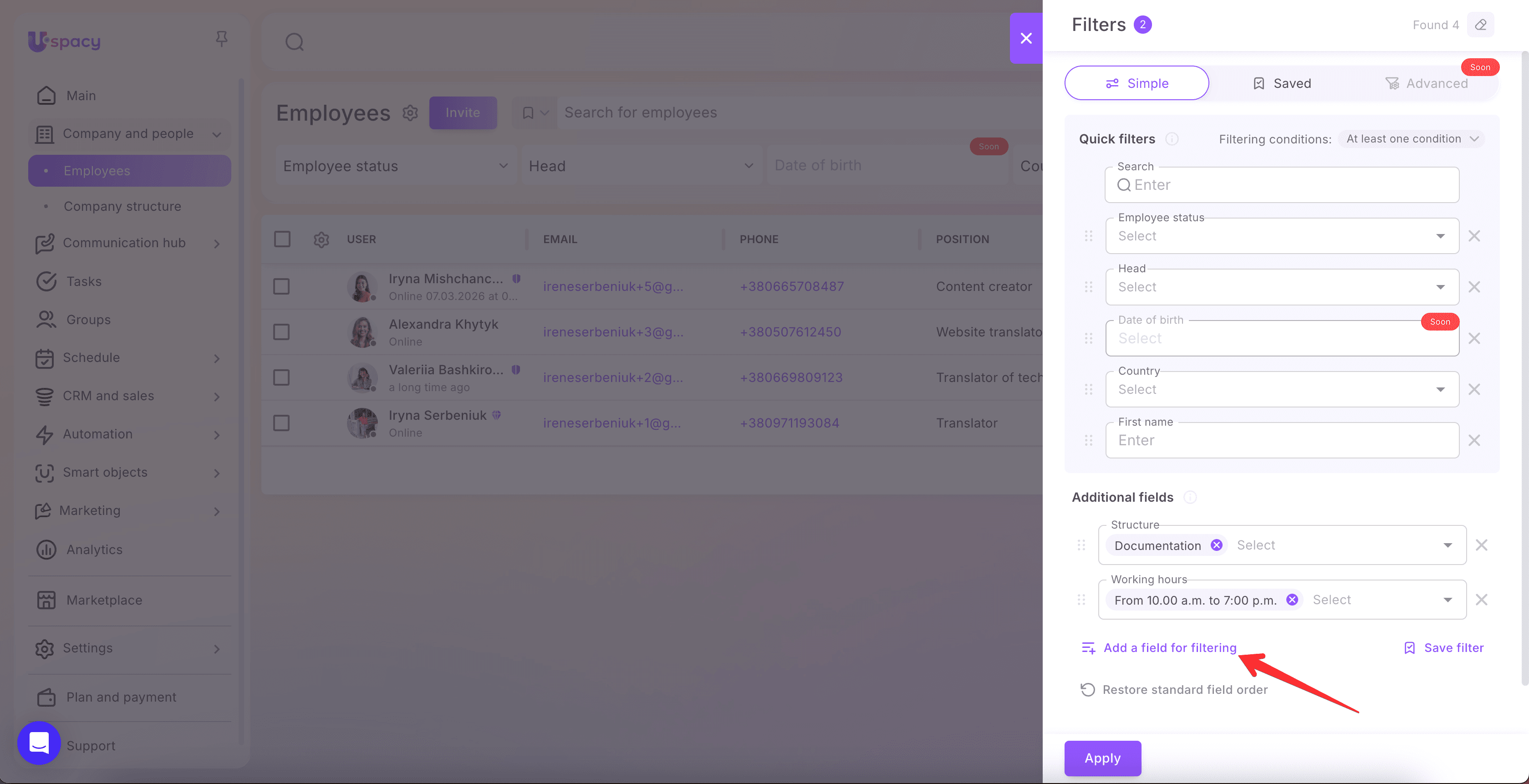Open Employees settings gear next to title

(410, 113)
